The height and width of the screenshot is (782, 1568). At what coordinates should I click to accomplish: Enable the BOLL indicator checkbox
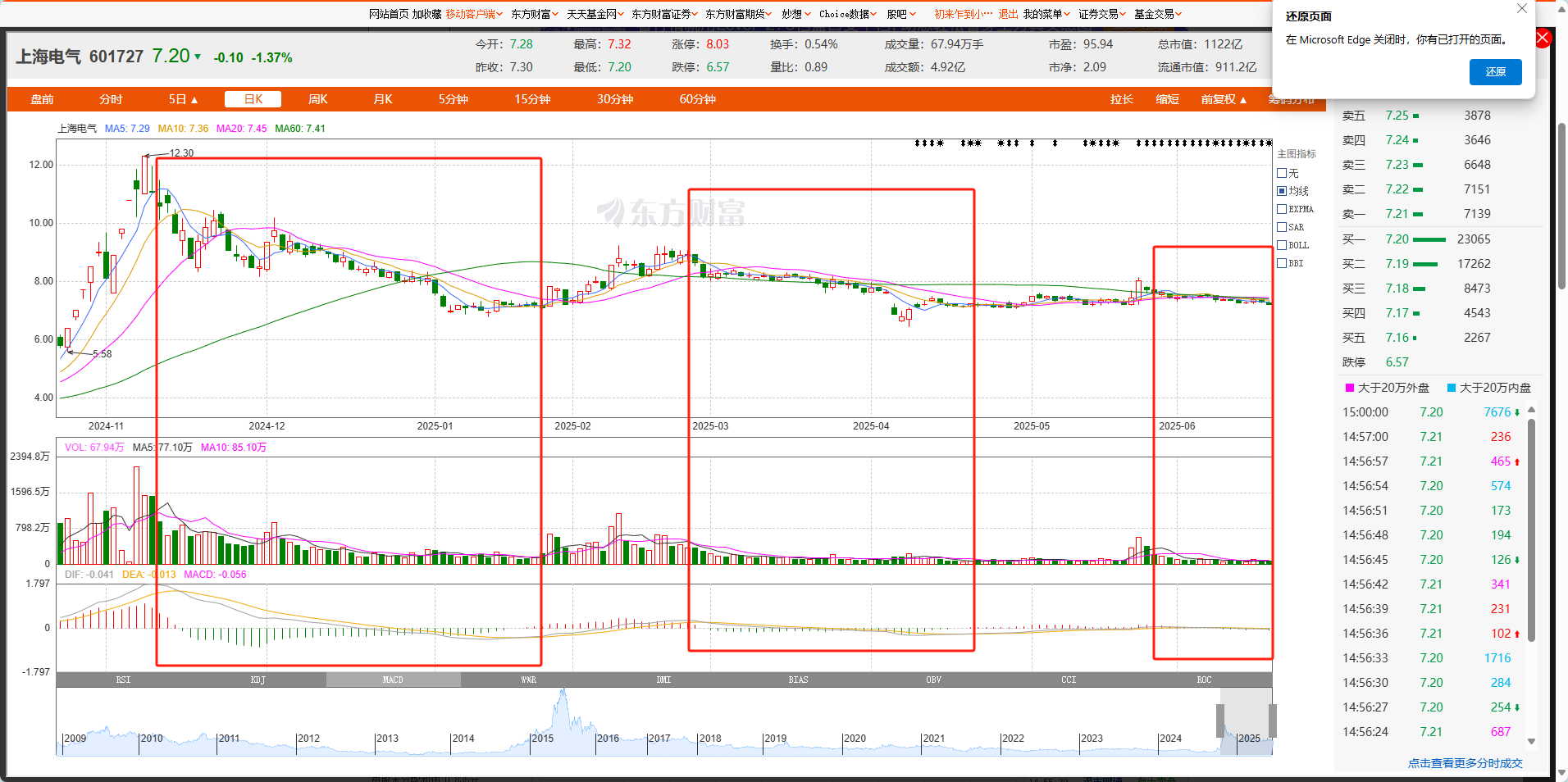click(x=1282, y=245)
